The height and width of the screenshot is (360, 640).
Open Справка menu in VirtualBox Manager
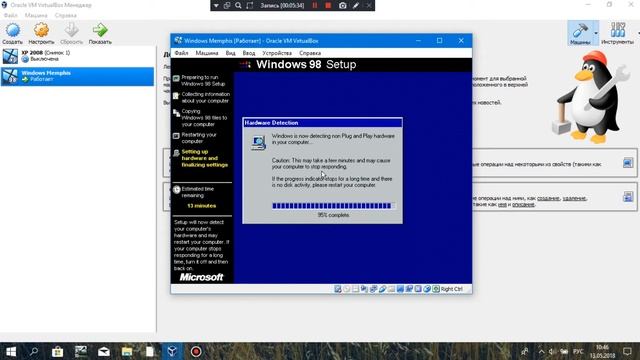[x=65, y=15]
